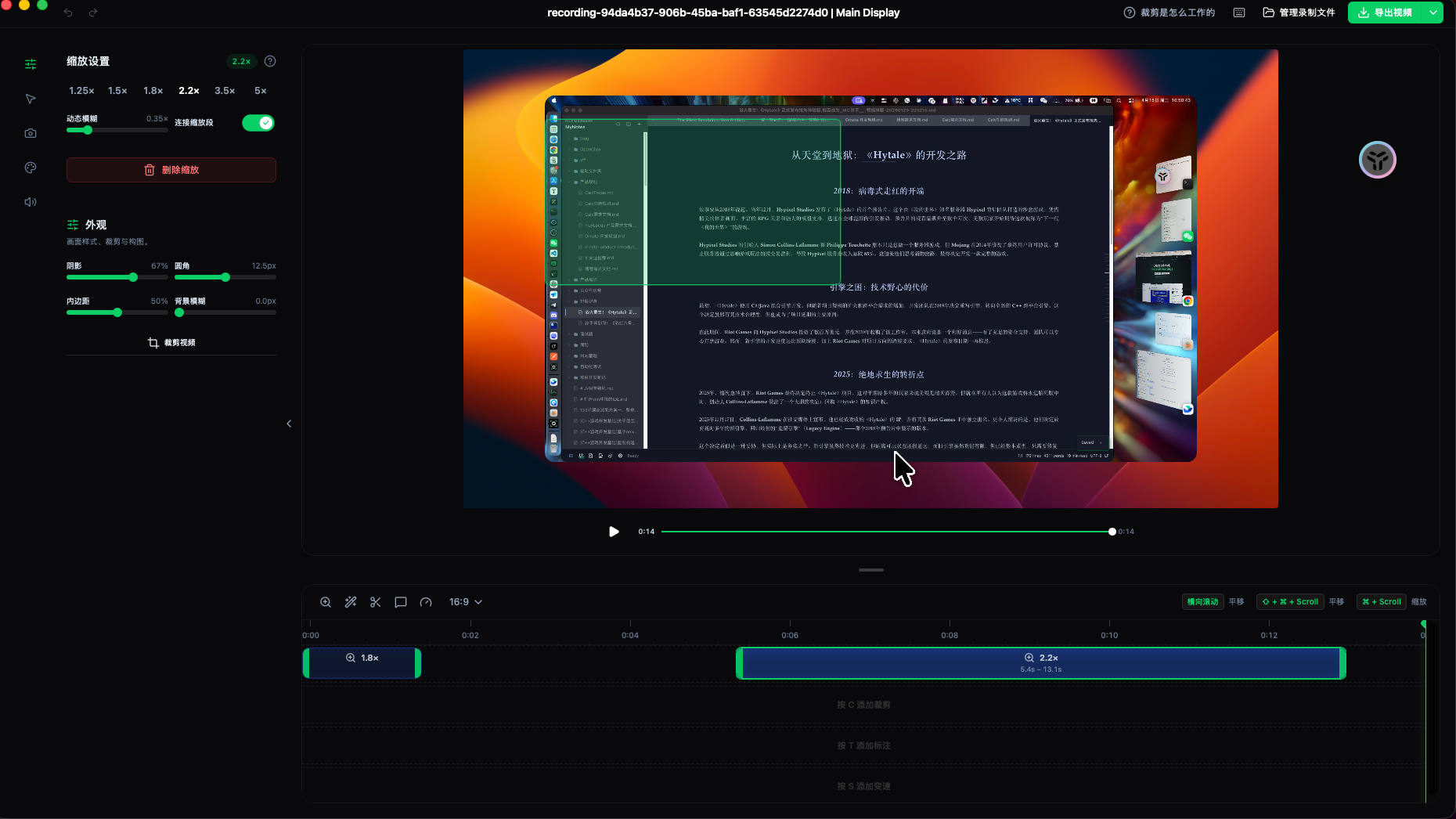Click the redo arrow in title bar
Screen dimensions: 1456x819
click(93, 13)
